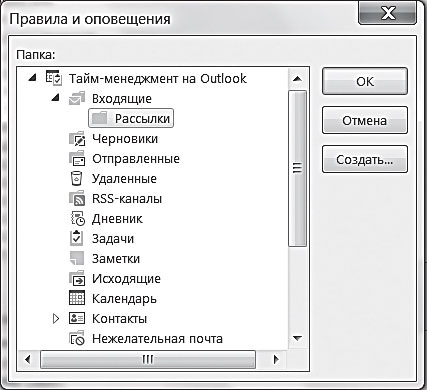Pick the Контакты folder label
427x390 pixels.
pyautogui.click(x=119, y=319)
